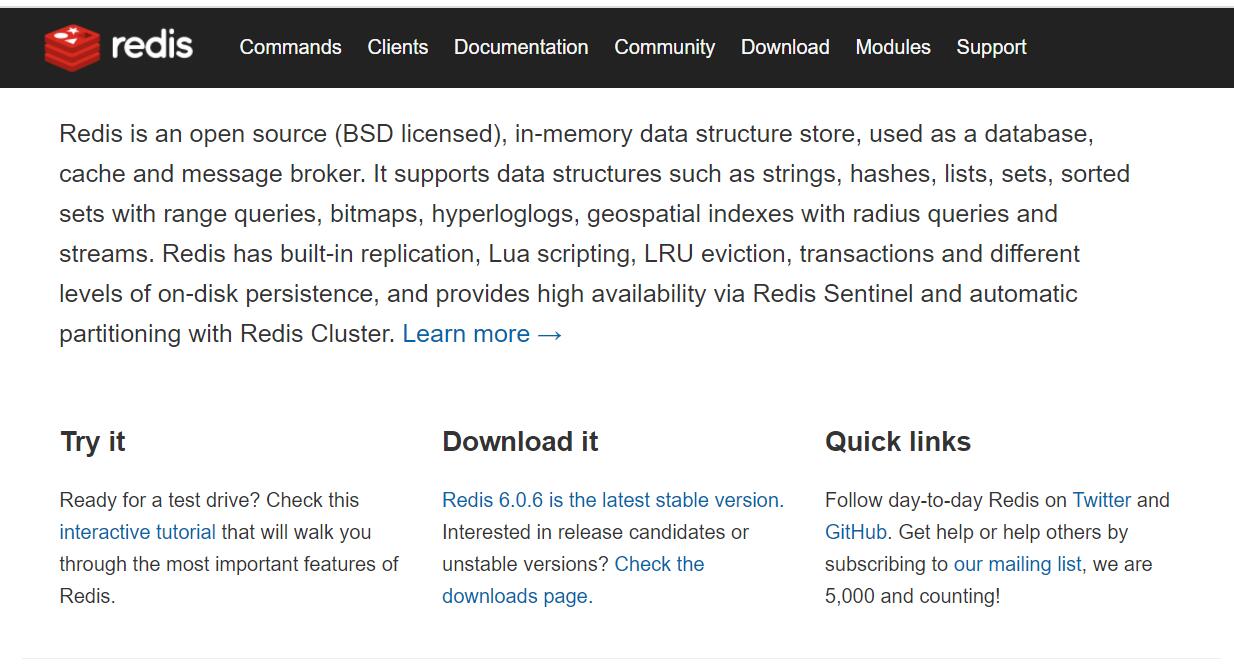Open the Commands menu item

pyautogui.click(x=290, y=47)
